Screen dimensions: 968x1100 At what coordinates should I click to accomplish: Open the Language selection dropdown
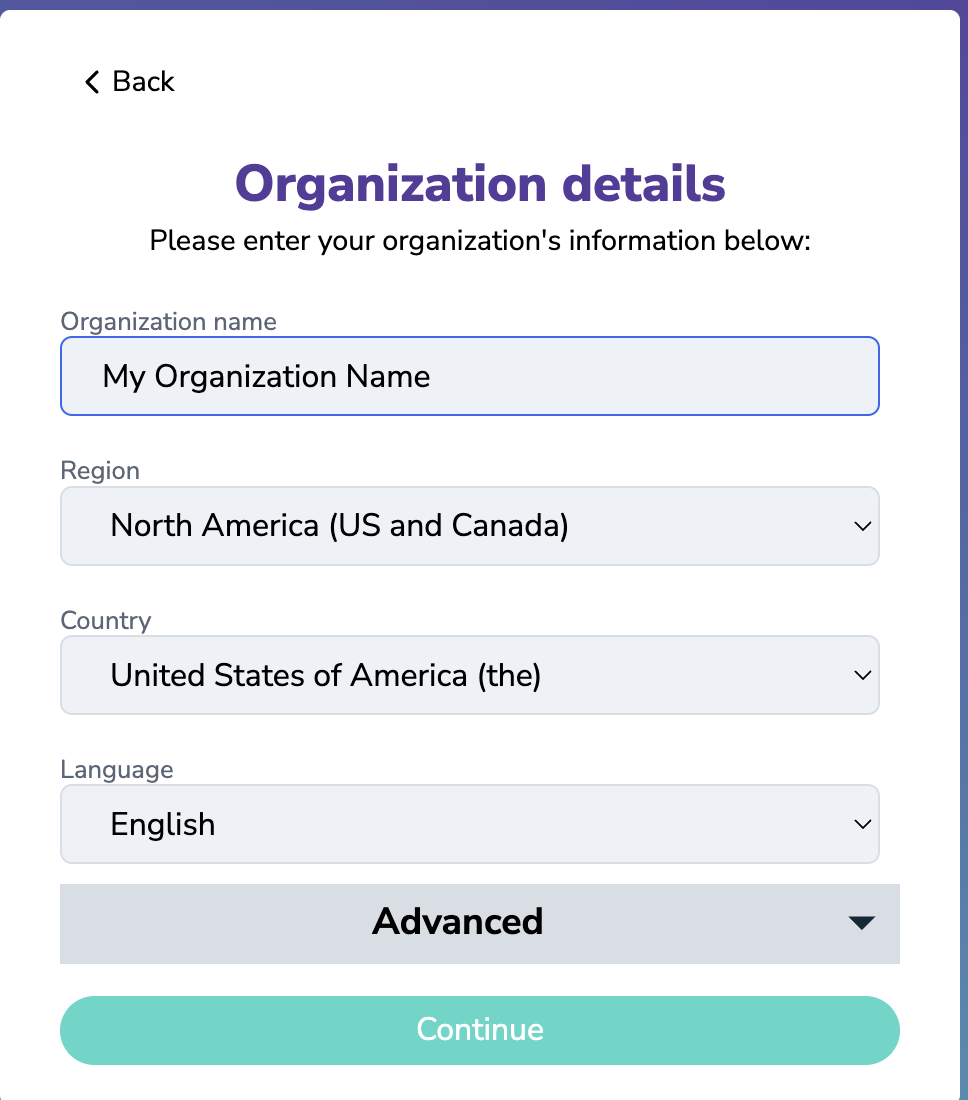tap(470, 824)
